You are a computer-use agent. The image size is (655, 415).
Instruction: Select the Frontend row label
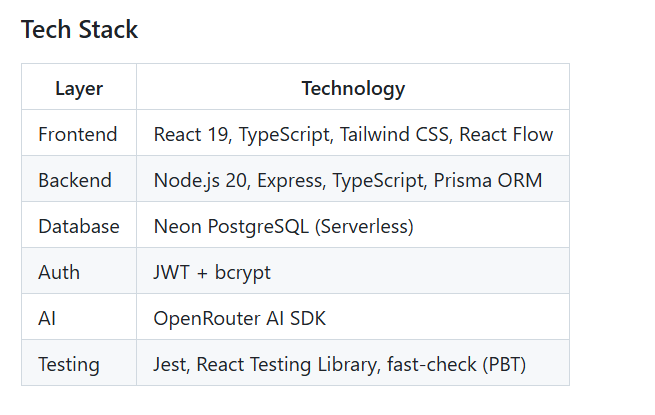(x=77, y=134)
